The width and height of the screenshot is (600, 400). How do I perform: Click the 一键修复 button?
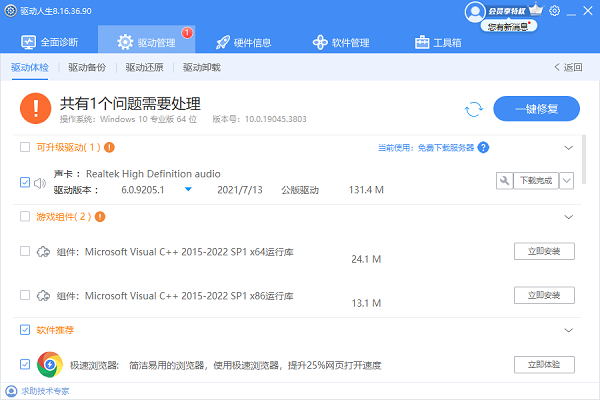coord(536,109)
